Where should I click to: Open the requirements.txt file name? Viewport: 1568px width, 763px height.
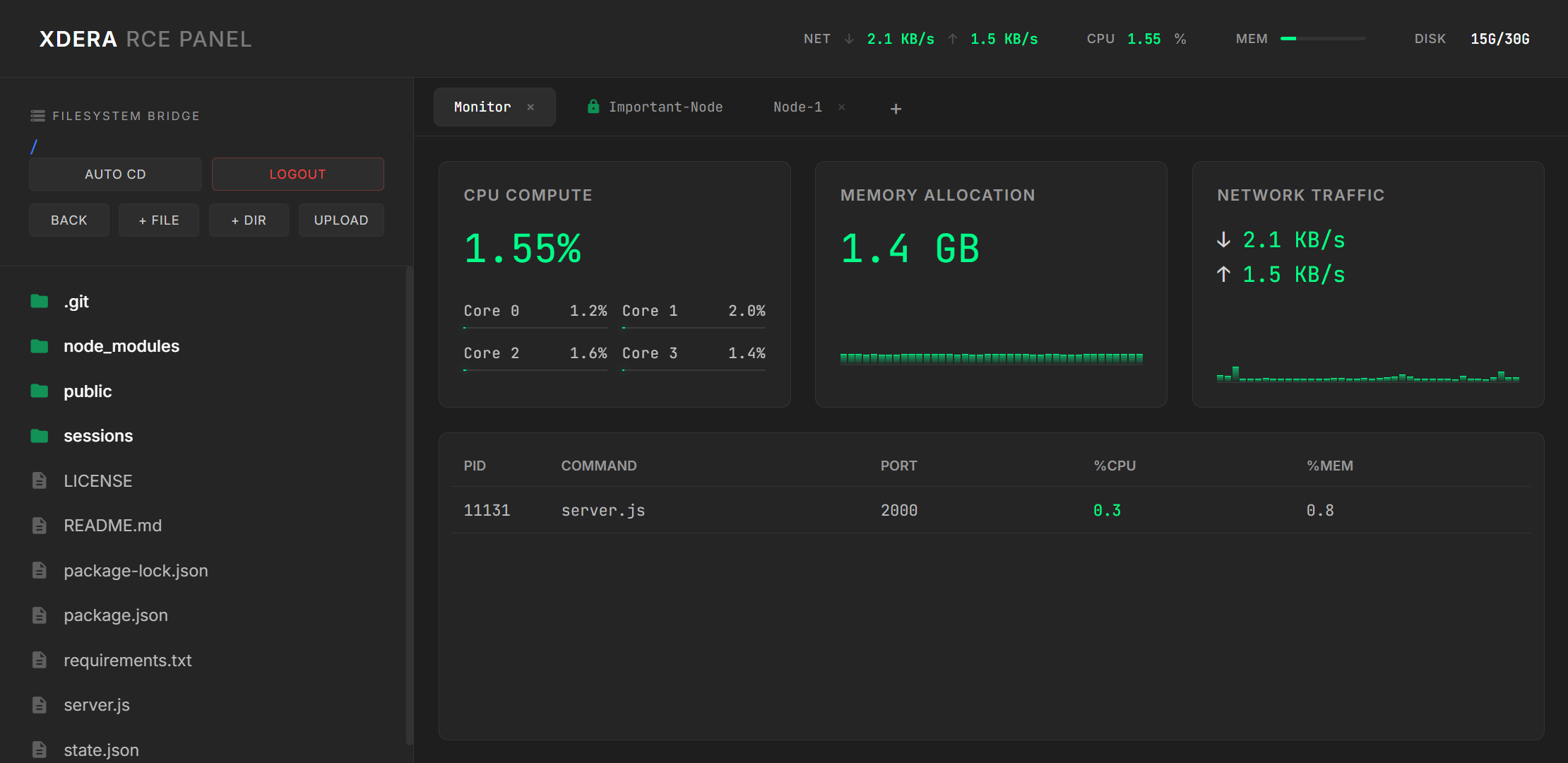(x=128, y=661)
